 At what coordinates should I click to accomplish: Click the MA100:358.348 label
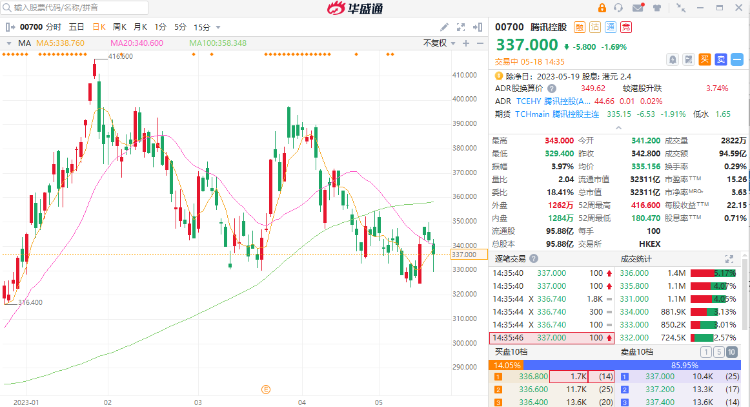coord(218,44)
